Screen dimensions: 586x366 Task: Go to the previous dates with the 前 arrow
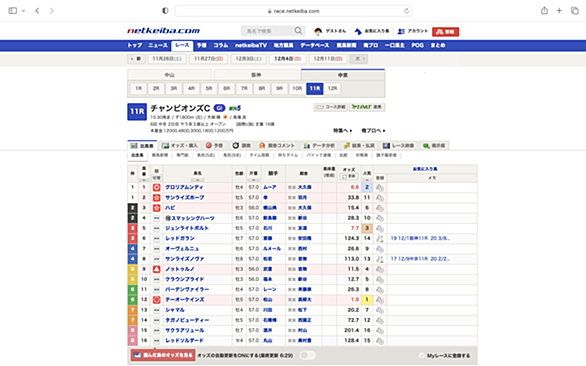click(136, 59)
